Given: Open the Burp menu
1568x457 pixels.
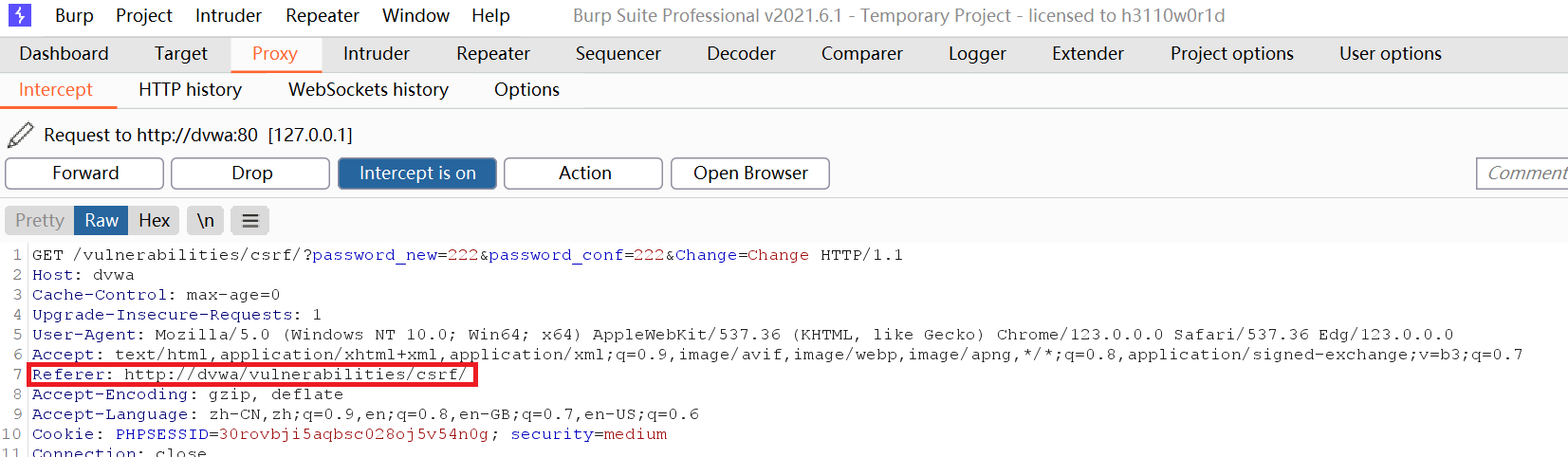Looking at the screenshot, I should [x=74, y=16].
